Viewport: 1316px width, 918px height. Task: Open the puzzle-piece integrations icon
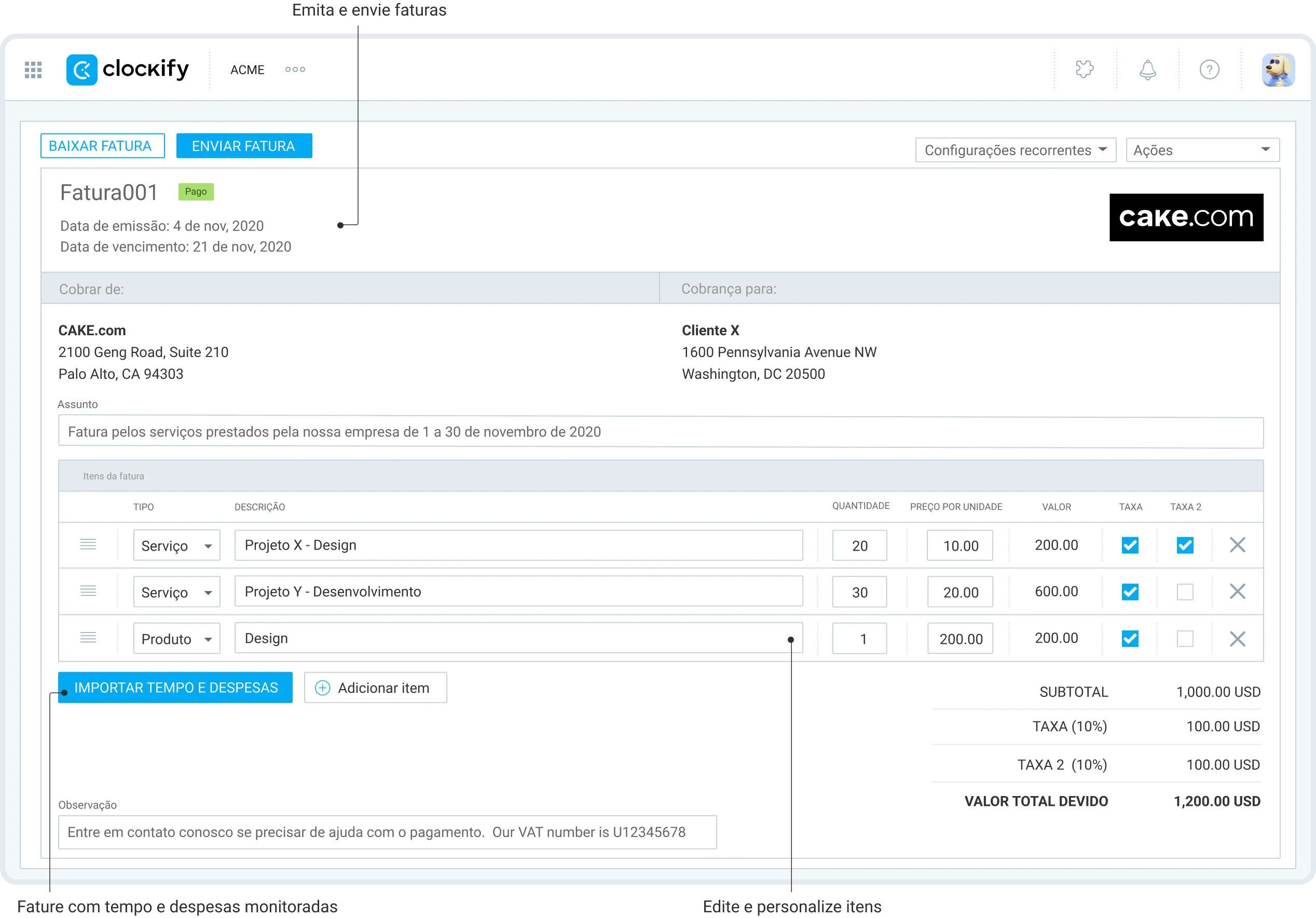1085,70
